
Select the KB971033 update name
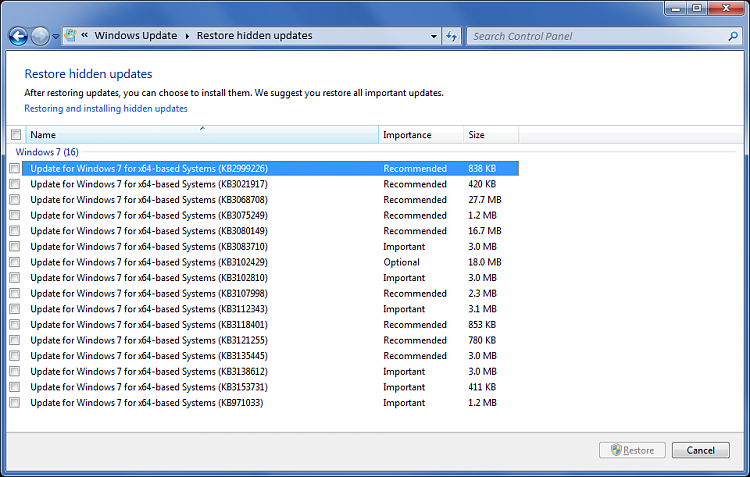147,403
